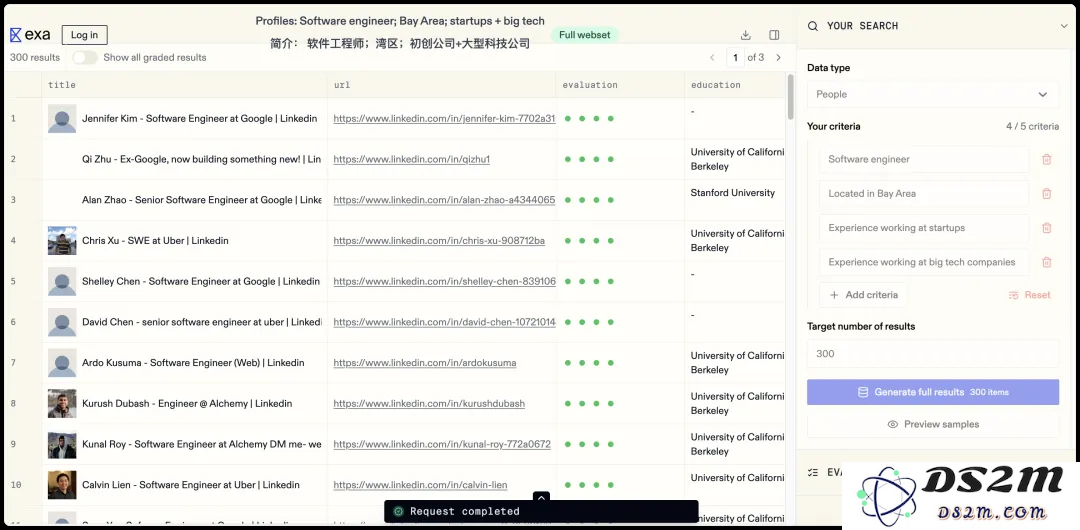Open Qi Zhu's LinkedIn URL
Image resolution: width=1080 pixels, height=530 pixels.
point(411,159)
